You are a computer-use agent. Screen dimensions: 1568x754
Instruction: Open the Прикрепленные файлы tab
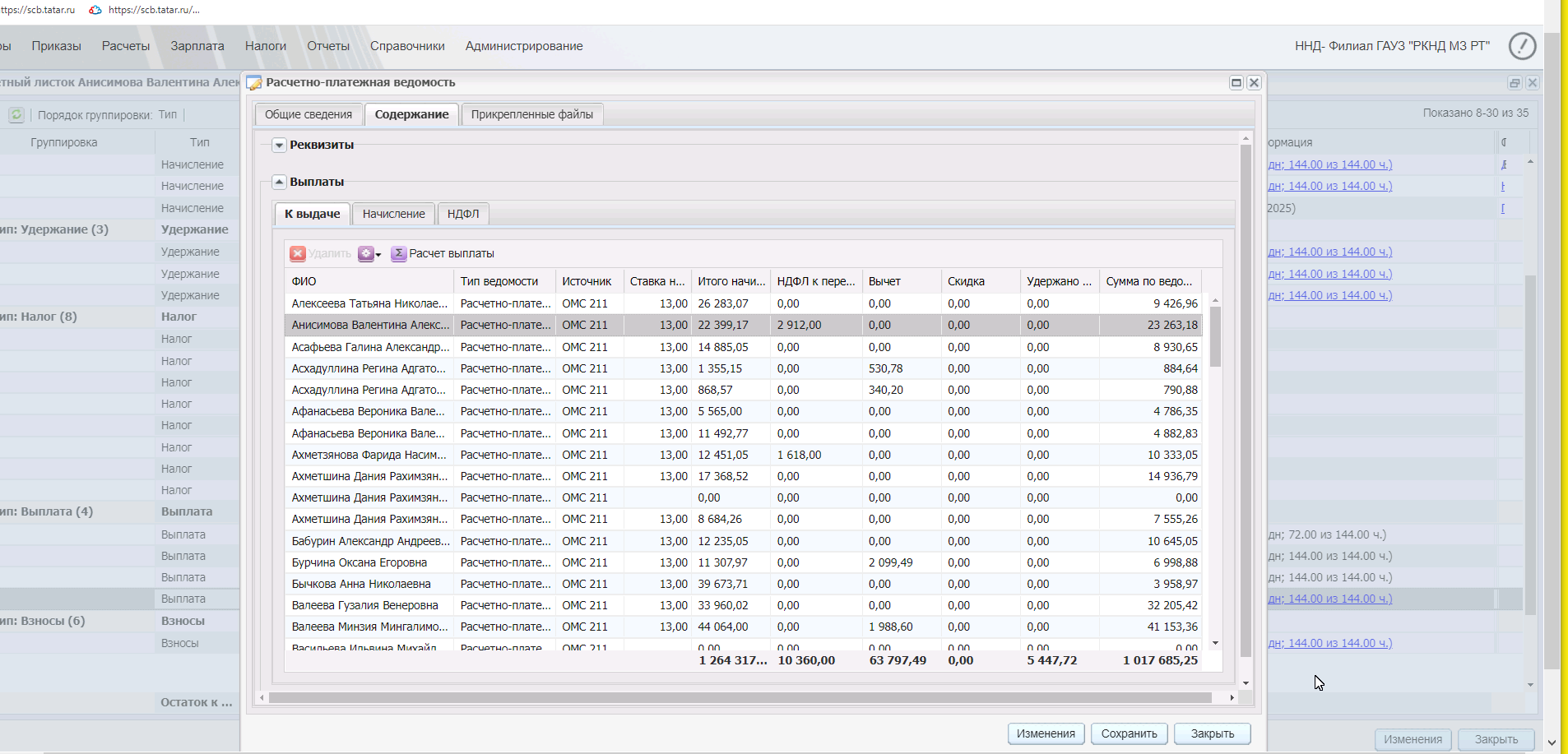531,114
